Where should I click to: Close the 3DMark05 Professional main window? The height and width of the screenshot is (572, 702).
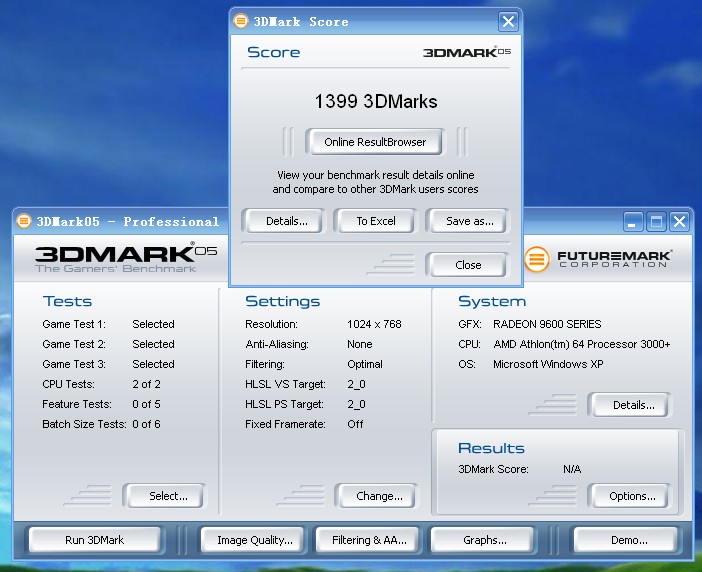(x=680, y=221)
